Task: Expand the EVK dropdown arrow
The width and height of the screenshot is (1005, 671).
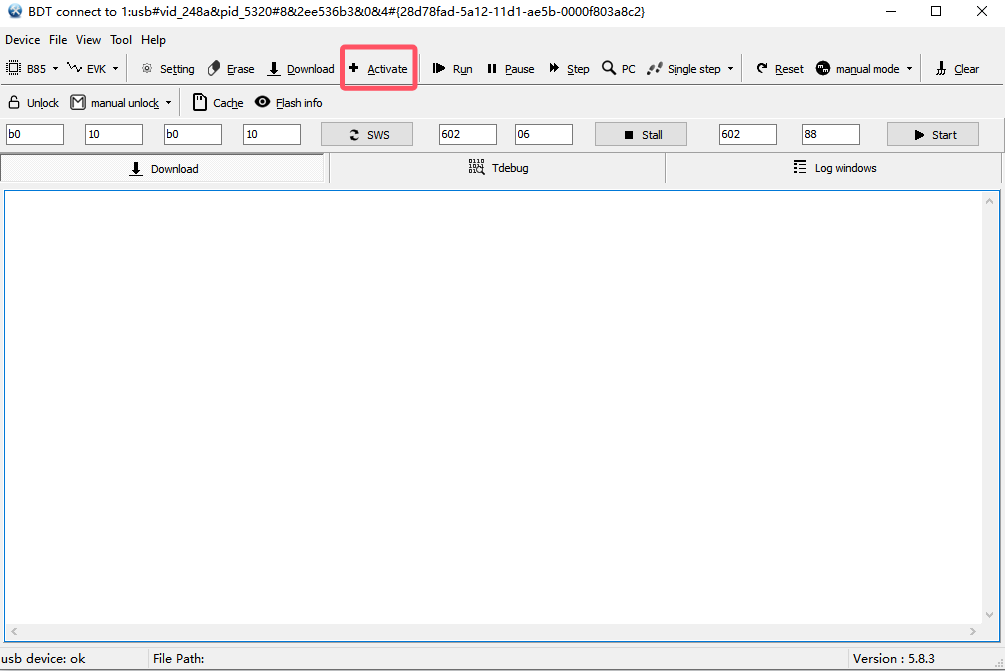Action: [x=115, y=69]
